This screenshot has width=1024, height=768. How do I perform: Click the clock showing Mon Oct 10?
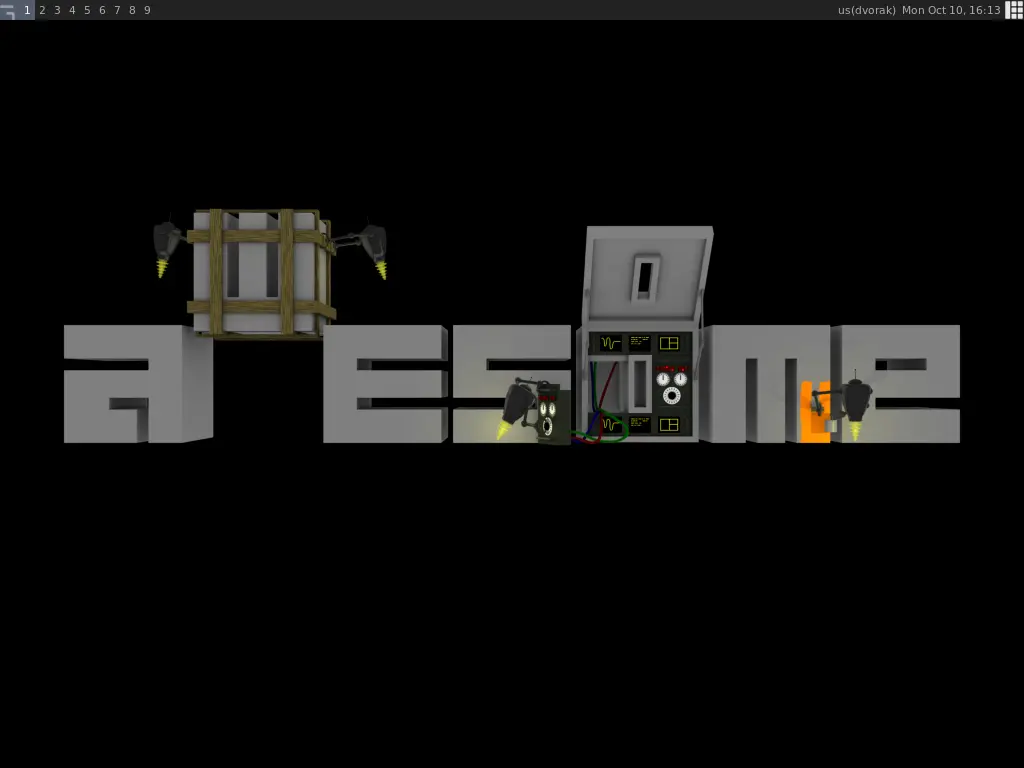[950, 10]
